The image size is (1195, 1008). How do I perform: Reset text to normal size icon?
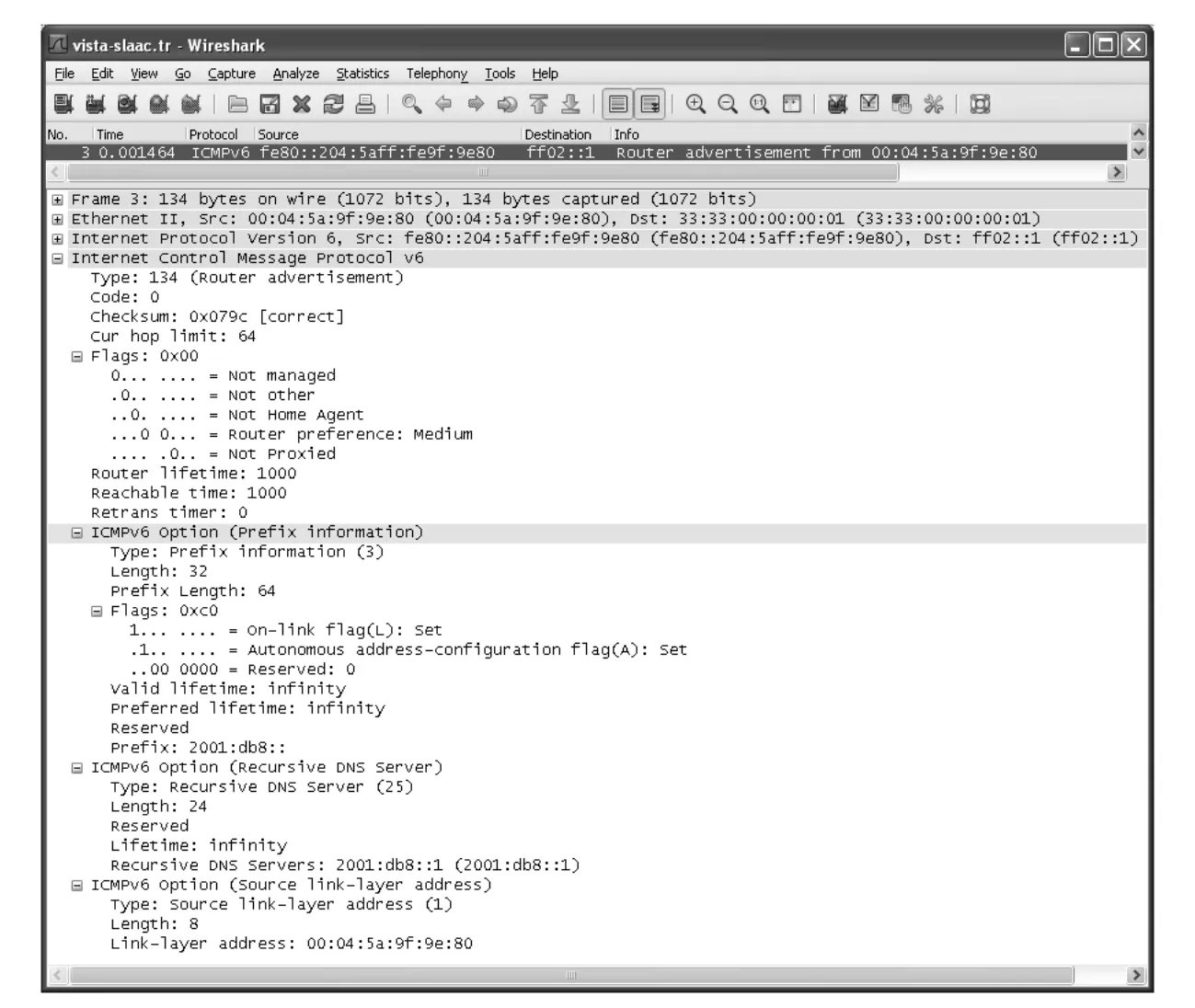760,105
